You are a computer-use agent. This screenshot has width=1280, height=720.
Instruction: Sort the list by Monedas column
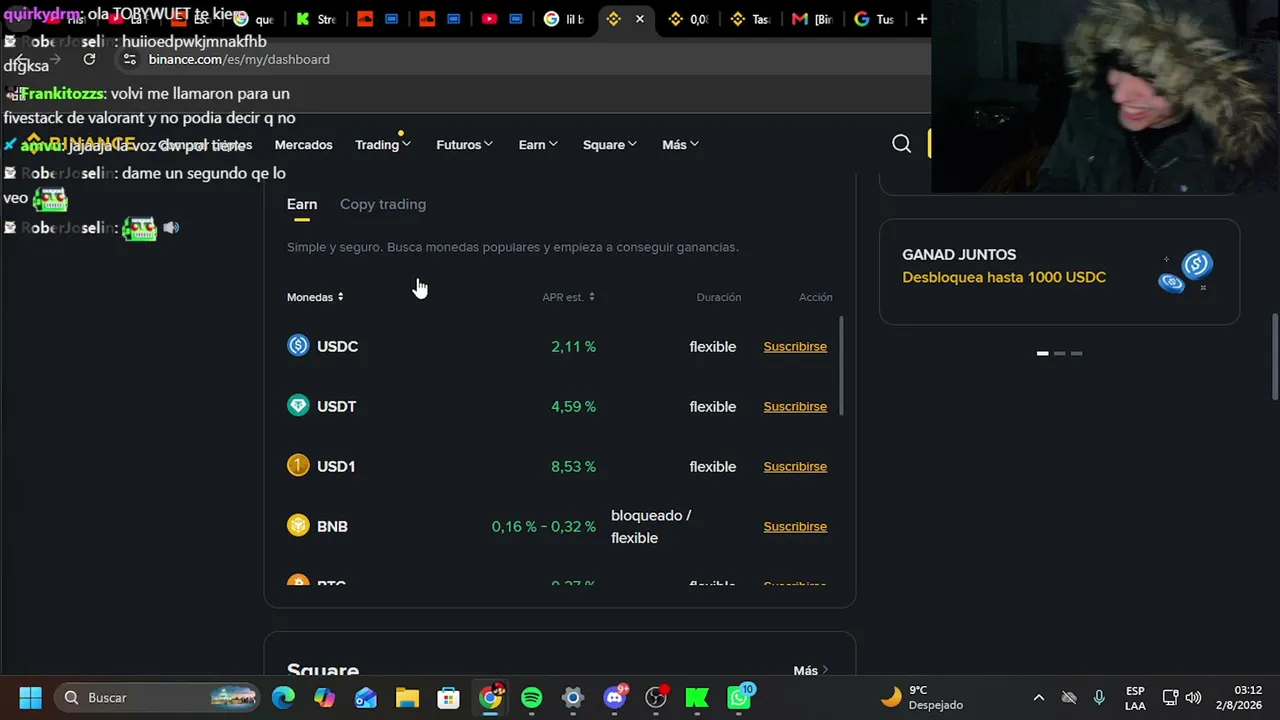point(315,297)
